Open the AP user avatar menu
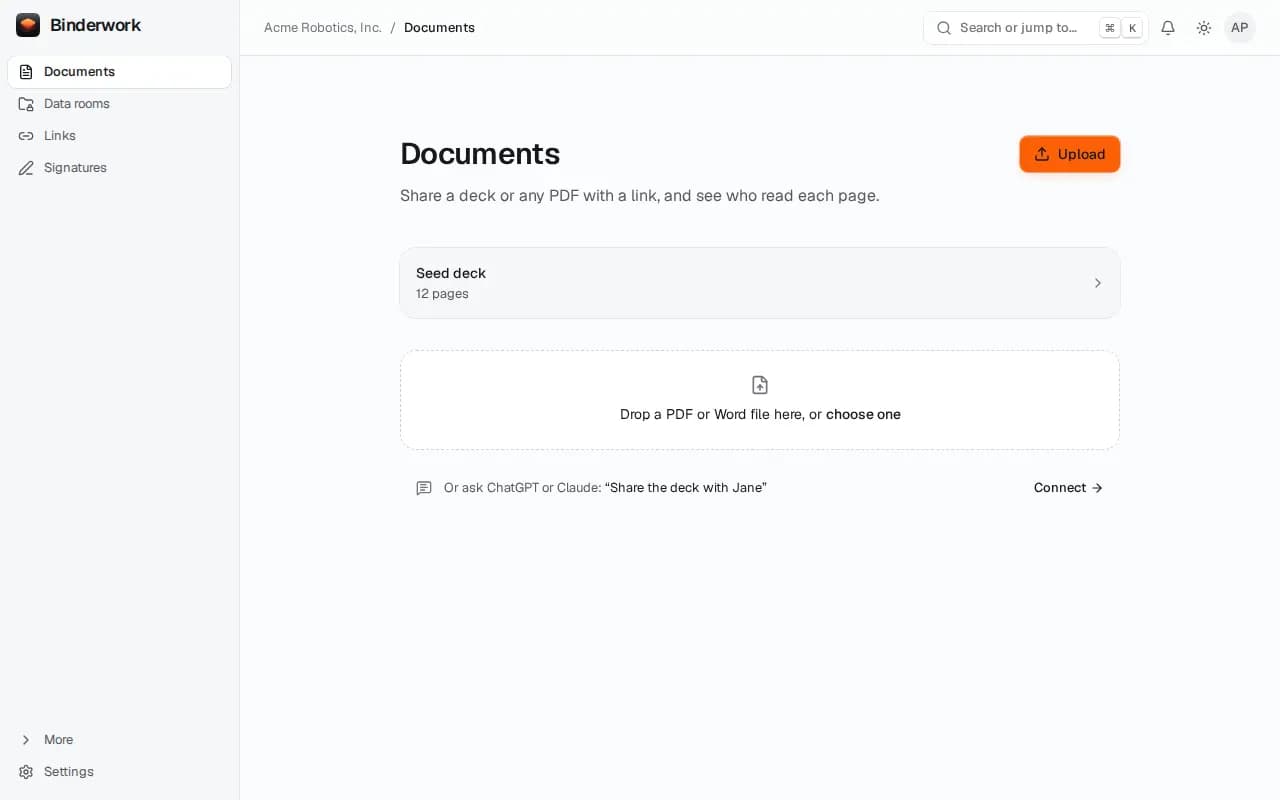Screen dimensions: 1280x800 coord(1240,28)
